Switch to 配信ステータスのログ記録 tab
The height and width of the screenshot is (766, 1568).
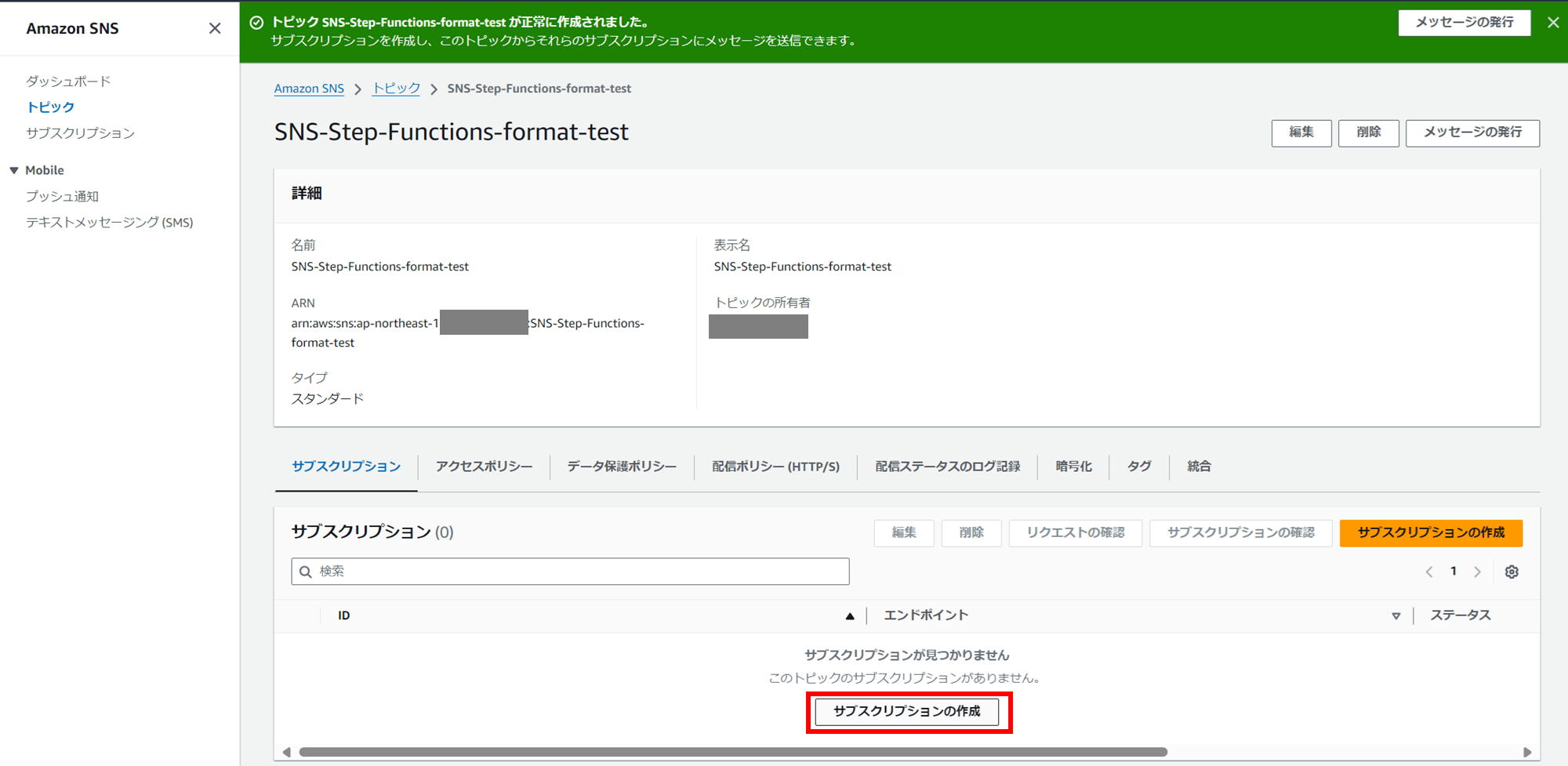947,466
